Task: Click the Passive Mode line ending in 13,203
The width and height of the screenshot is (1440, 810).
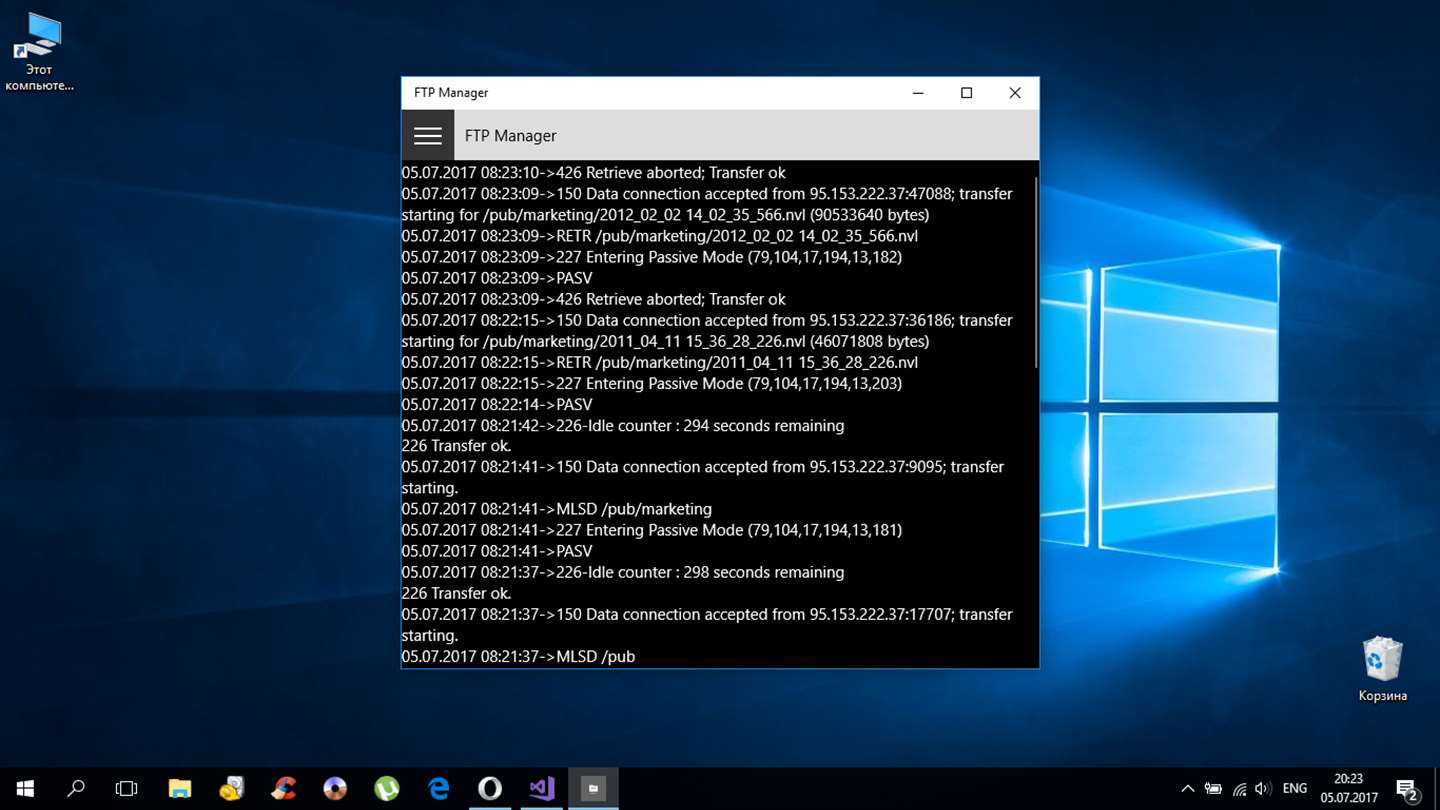Action: coord(652,383)
